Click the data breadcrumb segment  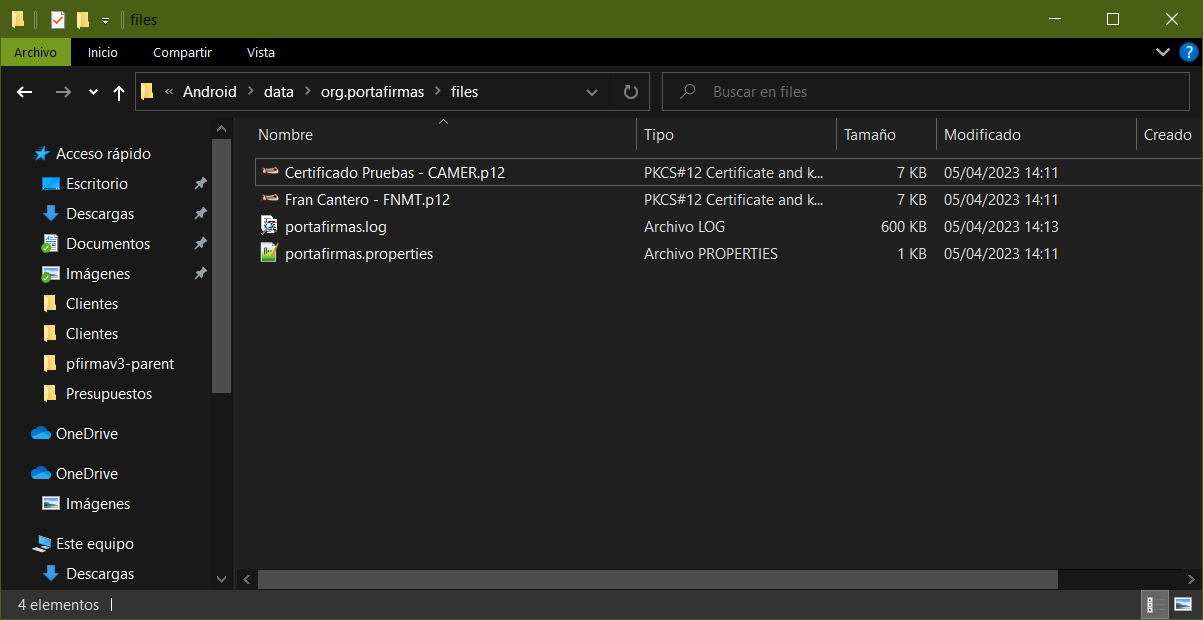pos(279,92)
